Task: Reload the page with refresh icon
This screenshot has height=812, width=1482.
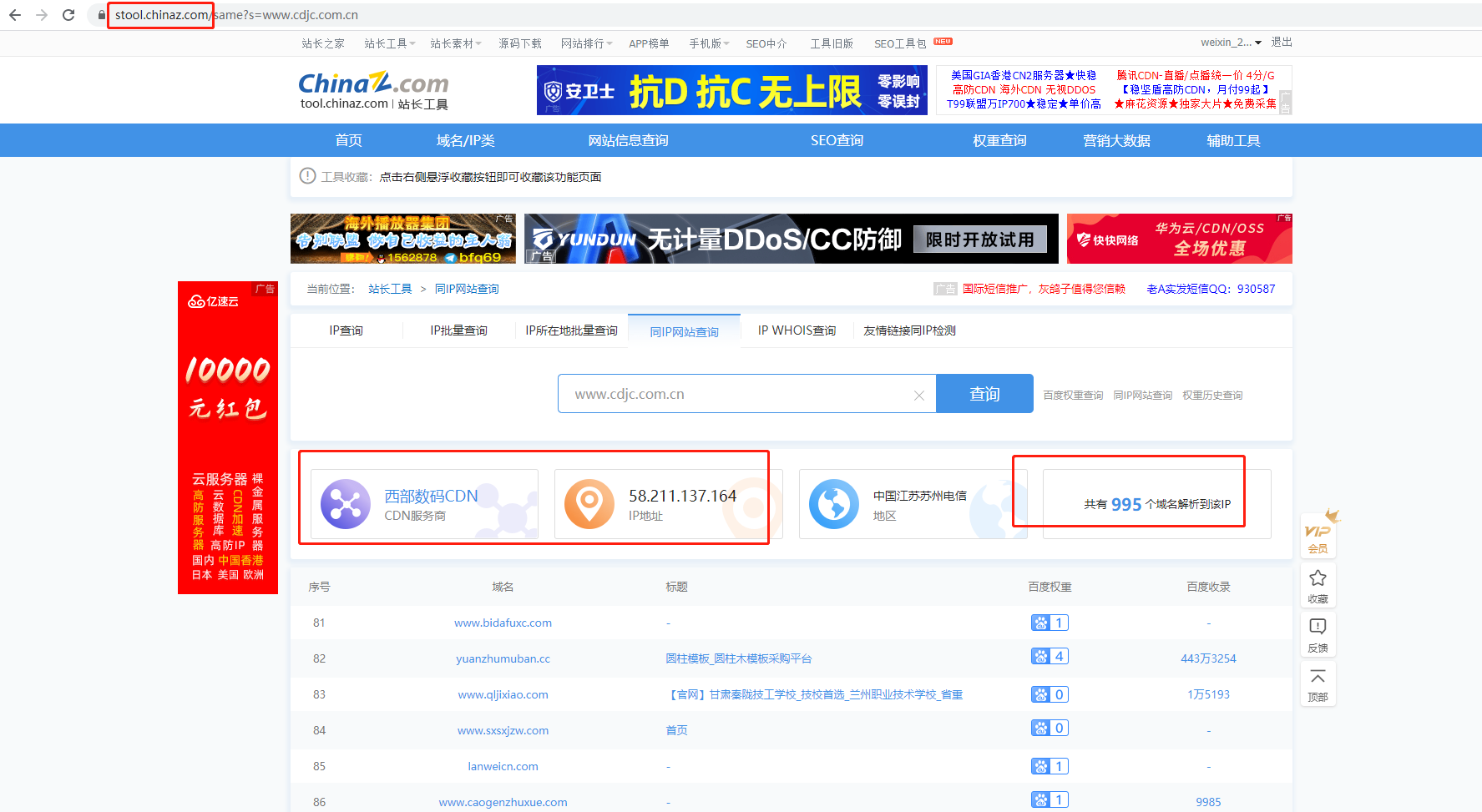Action: tap(68, 15)
